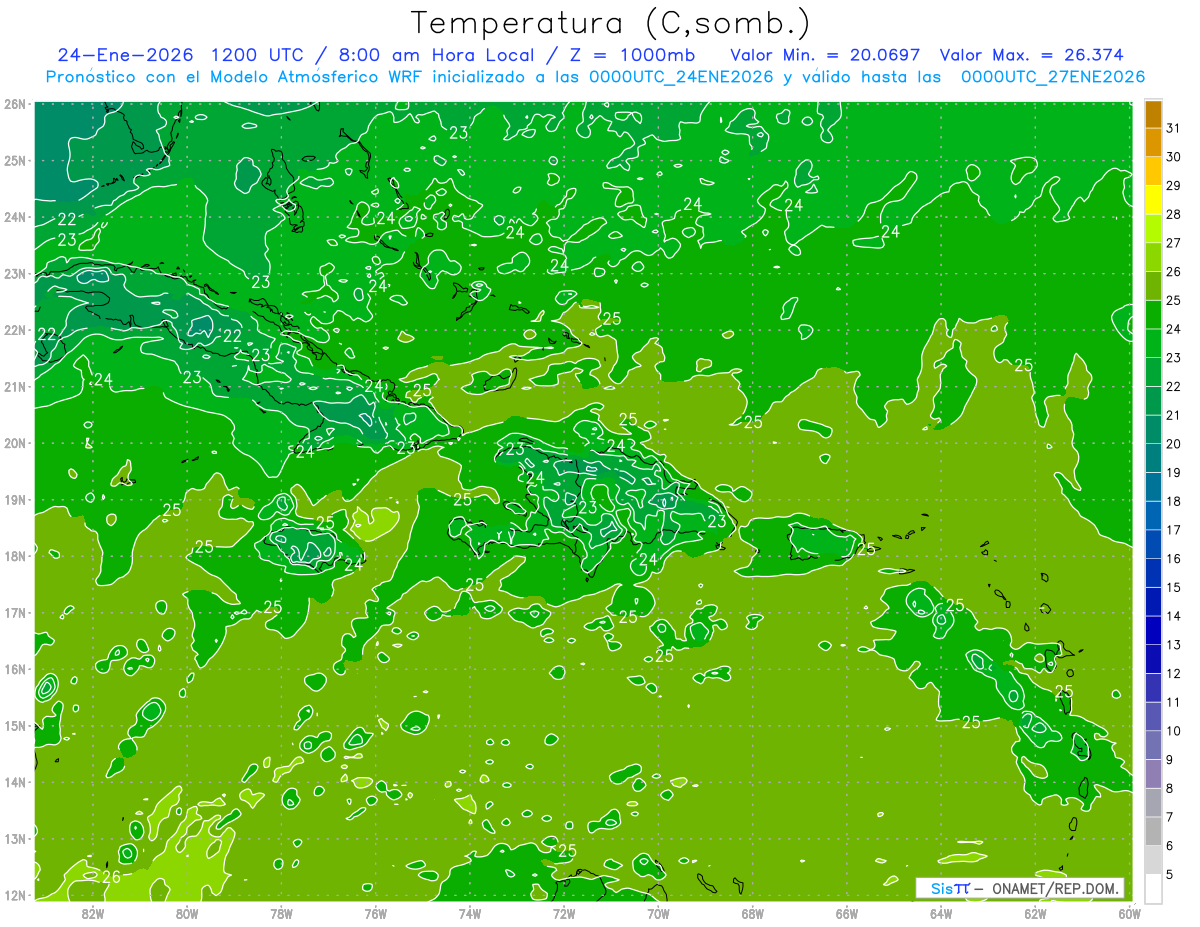1200x927 pixels.
Task: Click the lime swatch between 27 and 28
Action: (1153, 229)
